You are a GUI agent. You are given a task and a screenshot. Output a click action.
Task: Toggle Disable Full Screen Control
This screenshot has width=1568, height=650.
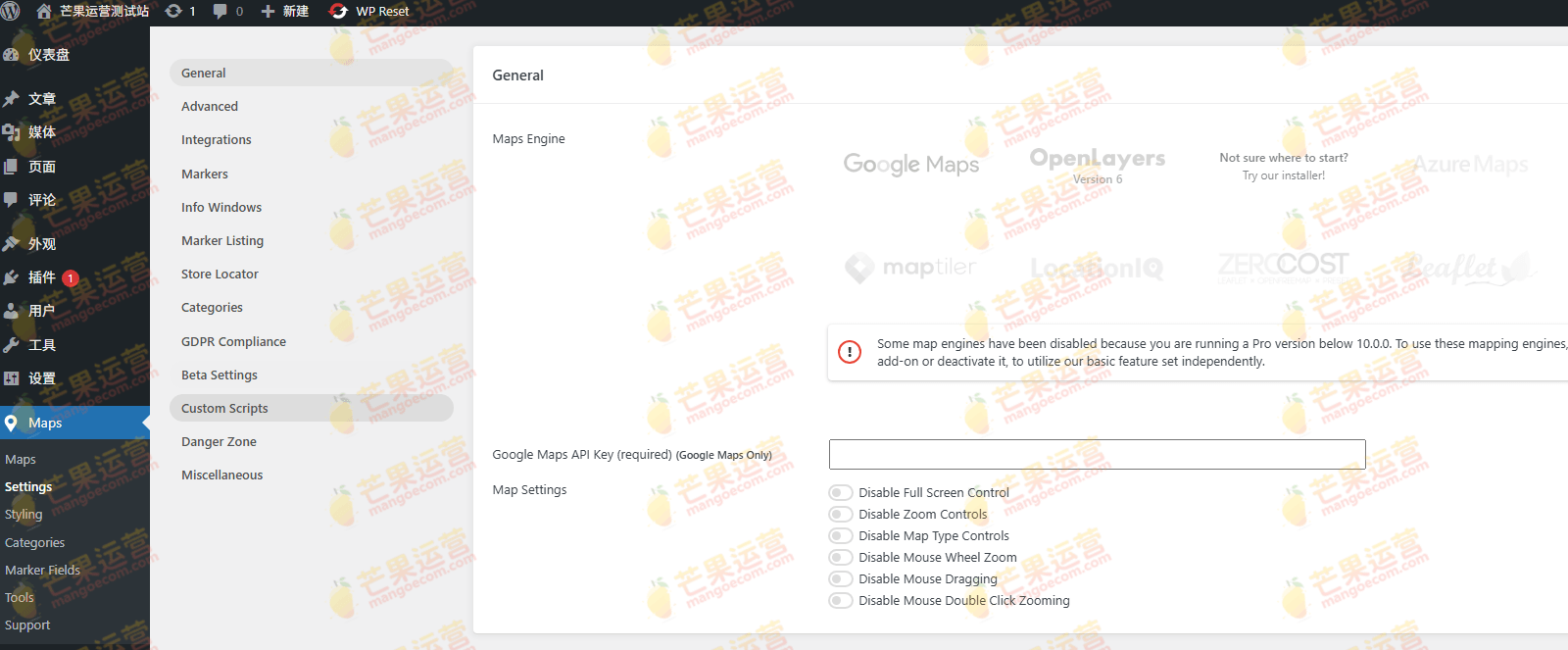841,492
